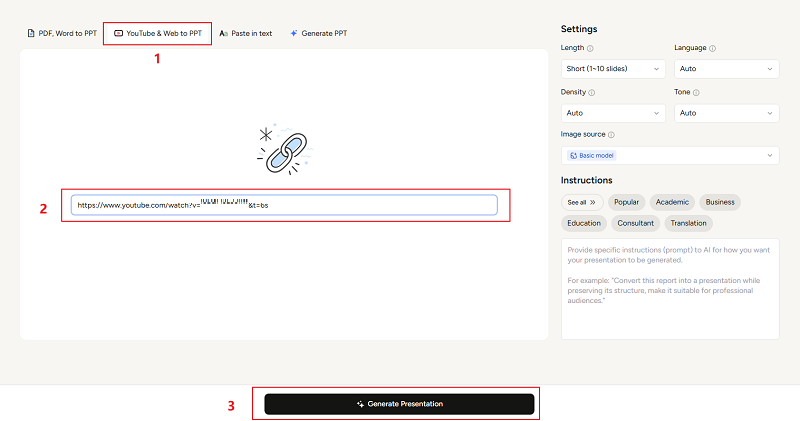Pick the Translation instruction chip
This screenshot has height=421, width=800.
click(x=688, y=224)
